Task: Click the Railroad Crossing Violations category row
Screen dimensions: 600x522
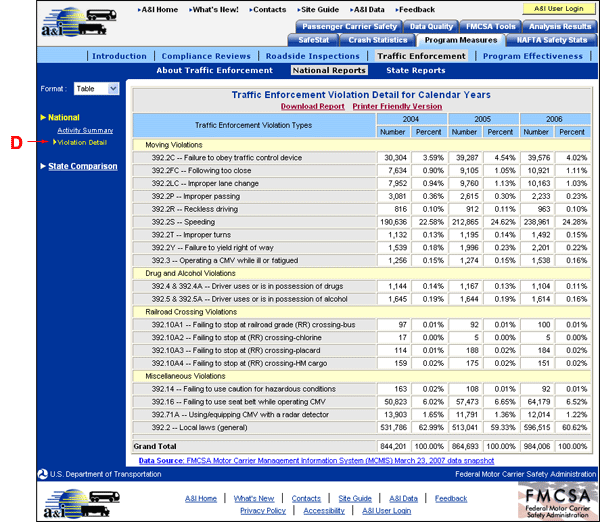Action: point(362,312)
